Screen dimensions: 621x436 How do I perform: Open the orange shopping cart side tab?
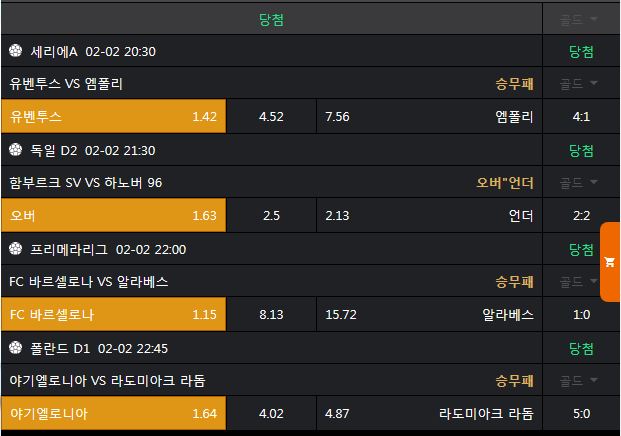coord(609,262)
